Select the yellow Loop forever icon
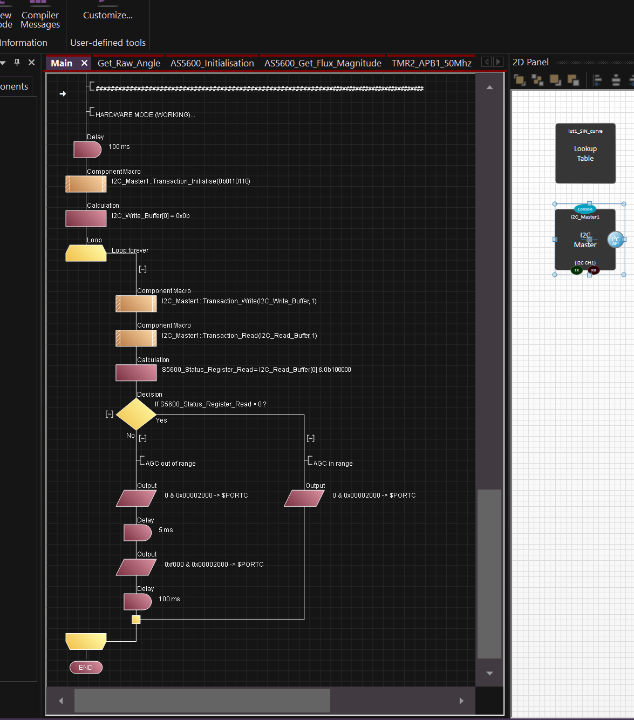The width and height of the screenshot is (634, 720). point(86,253)
